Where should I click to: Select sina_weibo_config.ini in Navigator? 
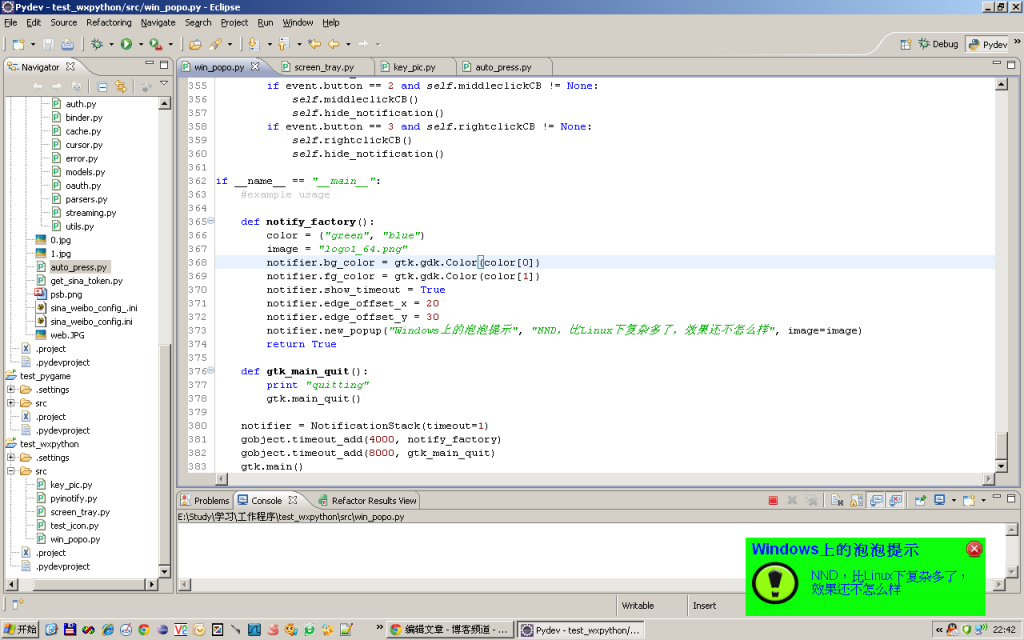[91, 321]
